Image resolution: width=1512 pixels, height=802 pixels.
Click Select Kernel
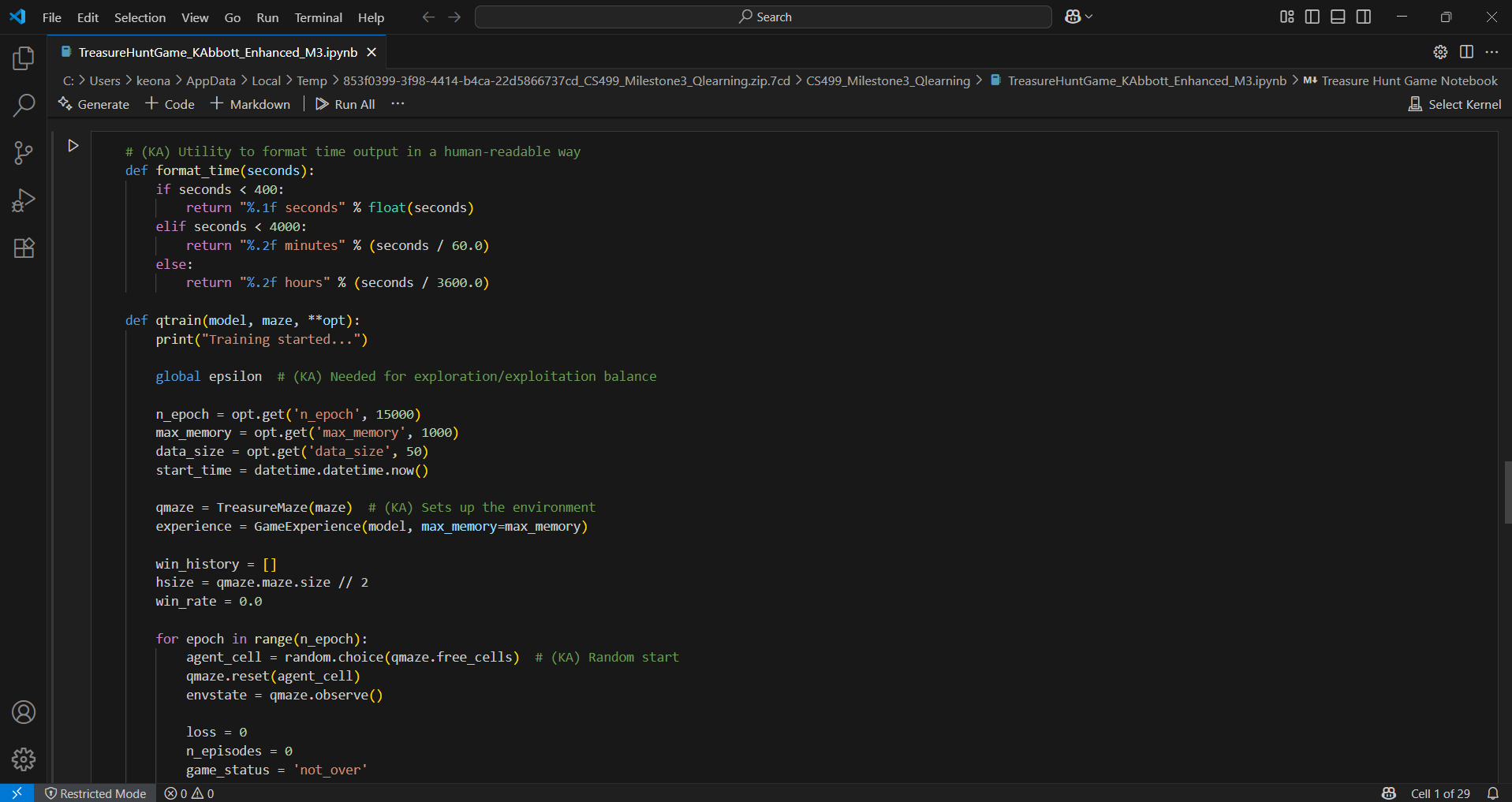pyautogui.click(x=1455, y=104)
